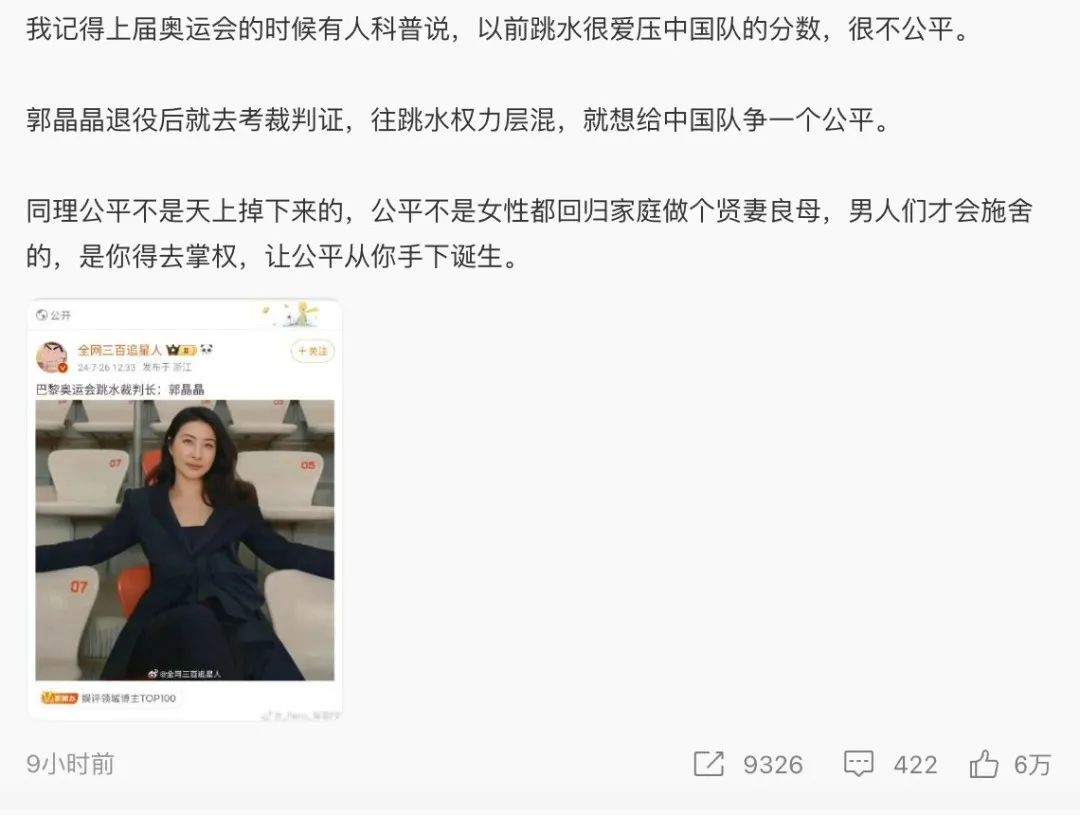
Task: Click the panda emoji beside username
Action: pos(207,350)
